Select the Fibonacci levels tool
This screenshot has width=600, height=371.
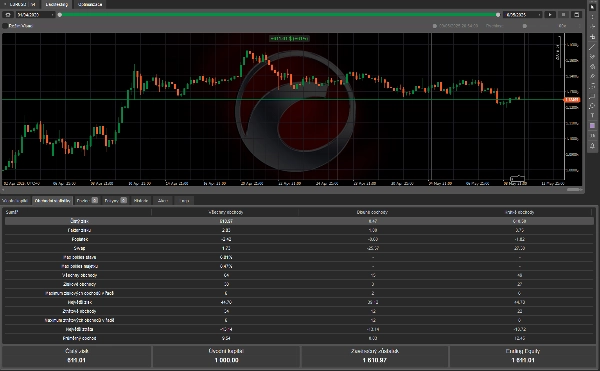[x=592, y=86]
